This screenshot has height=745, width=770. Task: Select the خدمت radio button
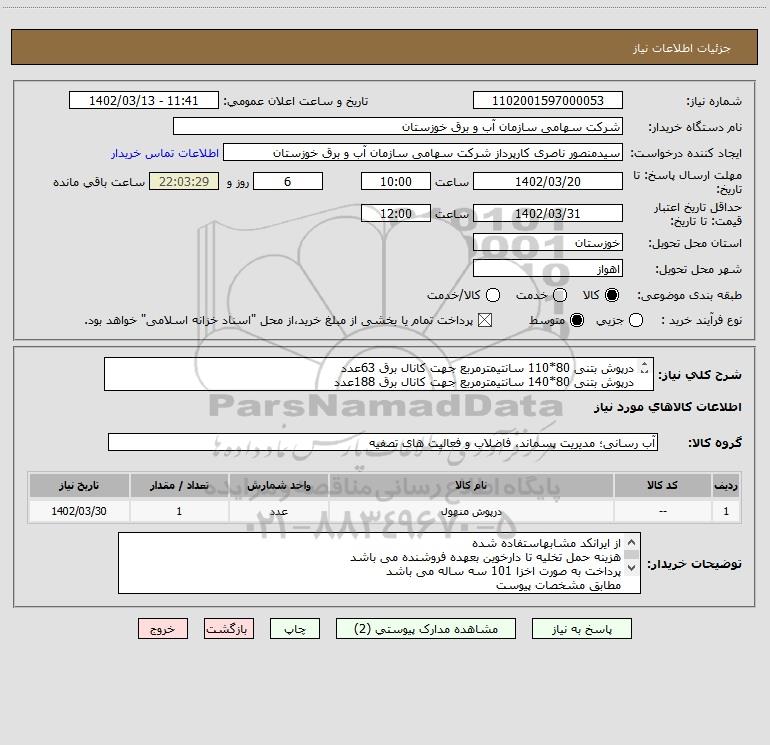click(560, 295)
